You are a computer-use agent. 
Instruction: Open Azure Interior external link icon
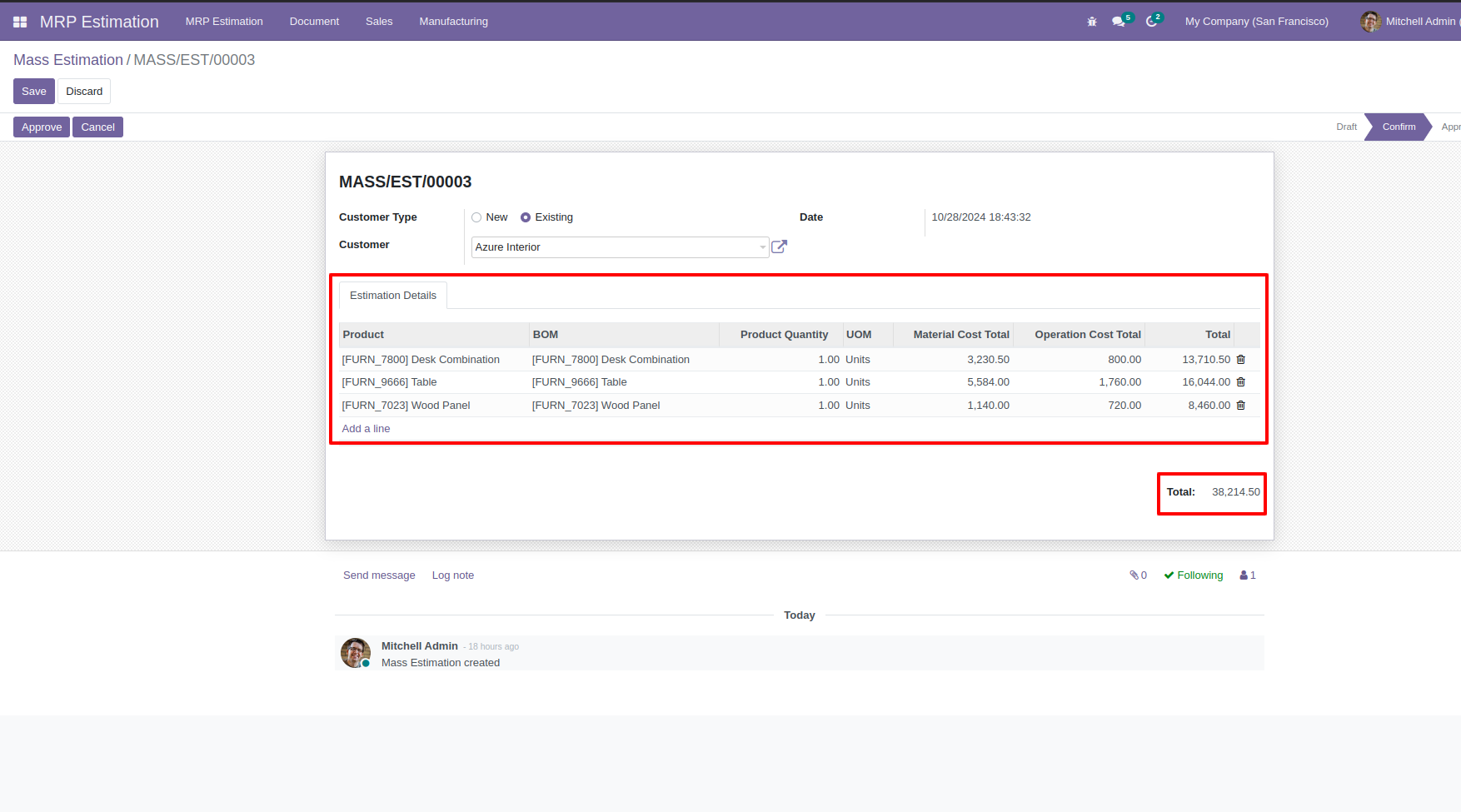779,247
